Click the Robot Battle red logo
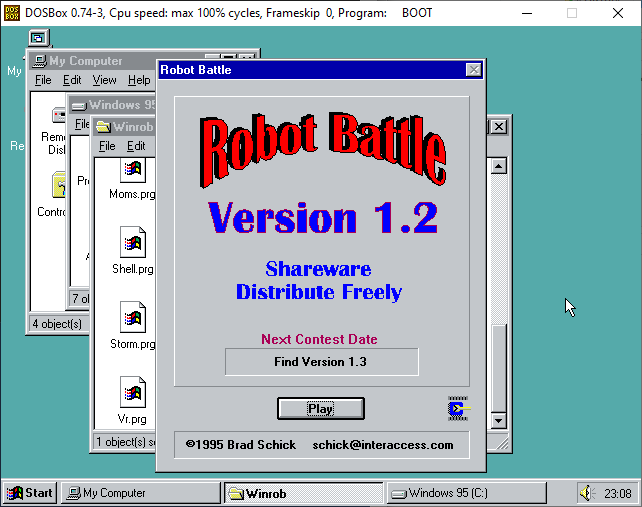Screen dimensions: 642x507 click(x=323, y=149)
